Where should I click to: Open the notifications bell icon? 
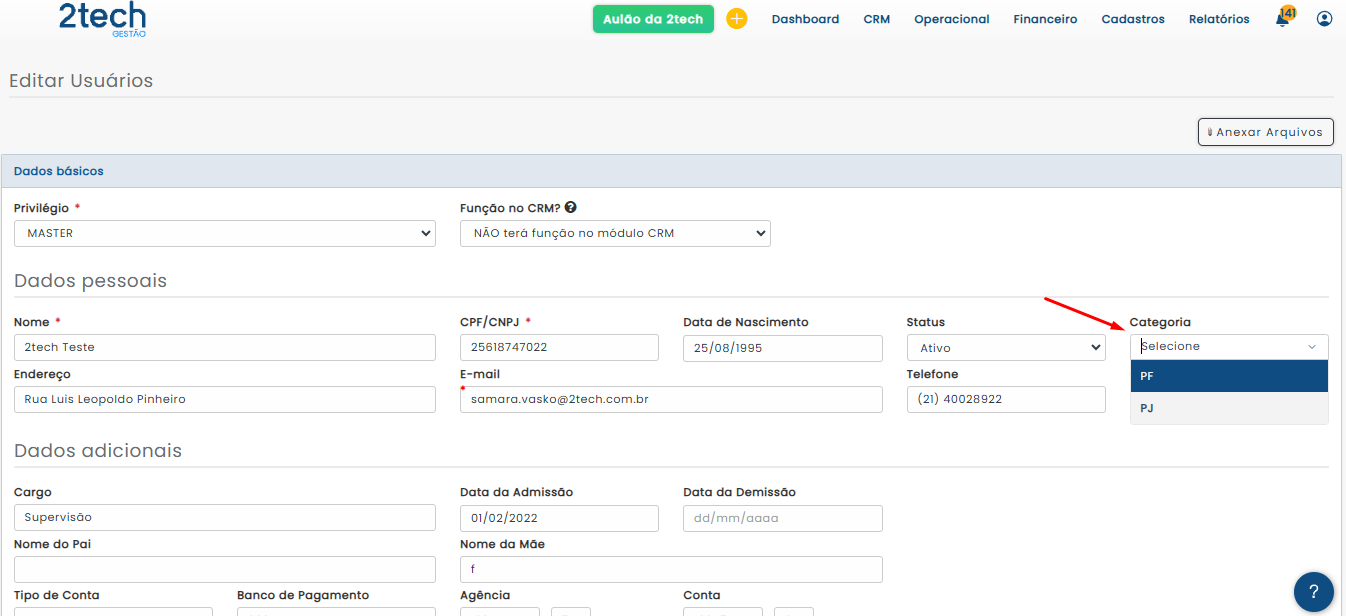[1283, 19]
